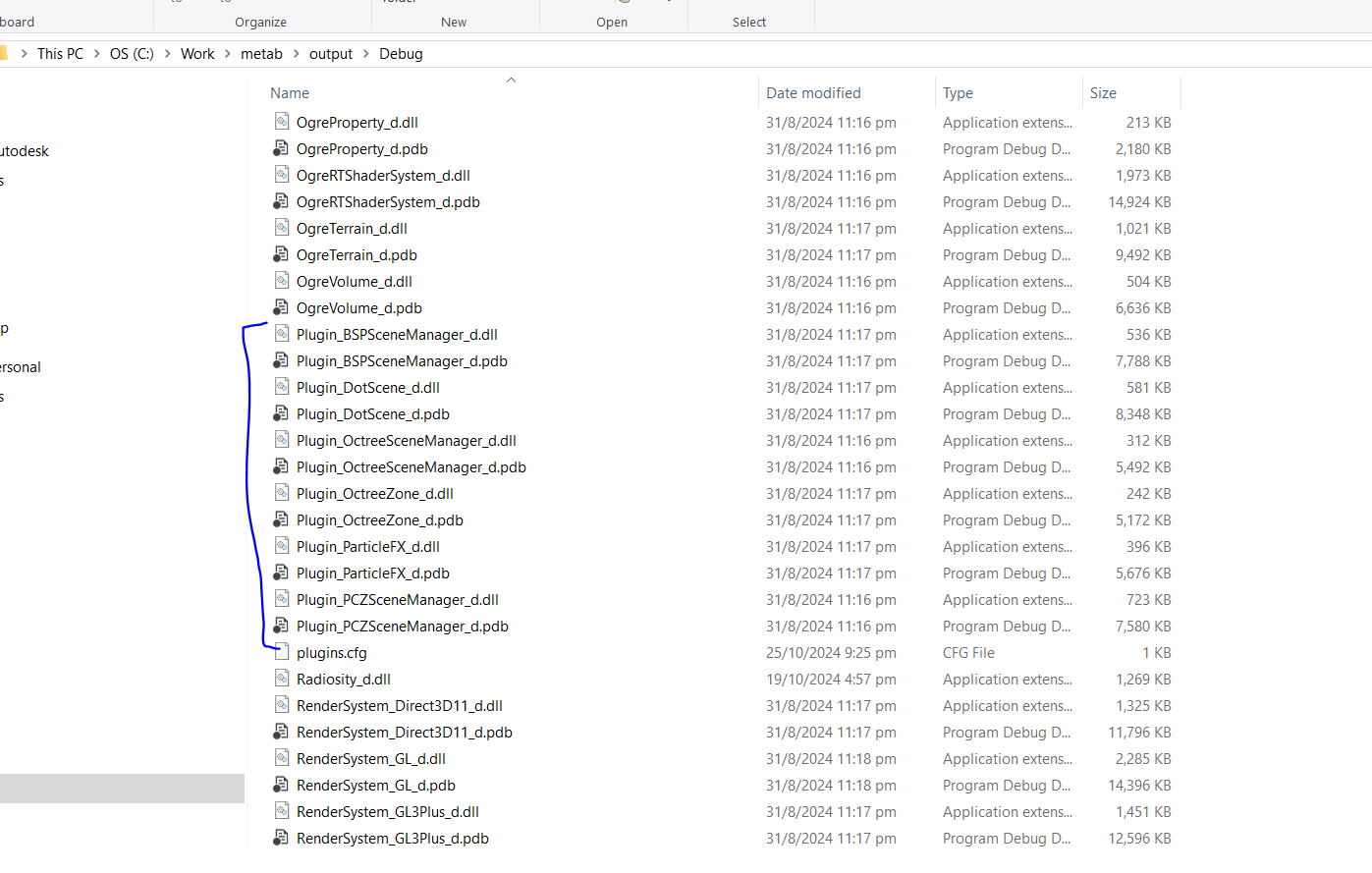Sort files by Size column header

pos(1103,93)
